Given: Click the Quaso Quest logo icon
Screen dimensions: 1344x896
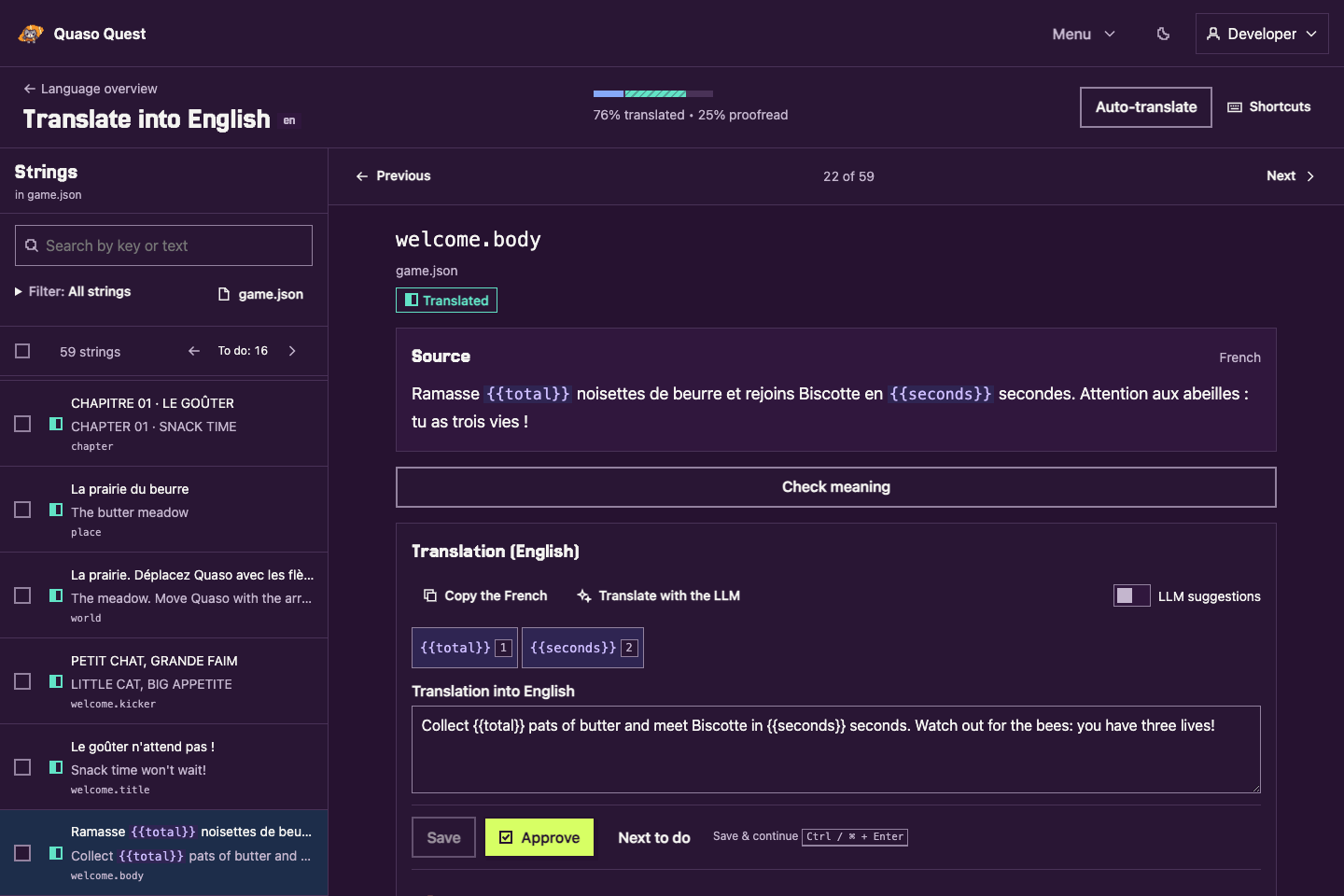Looking at the screenshot, I should pyautogui.click(x=31, y=34).
